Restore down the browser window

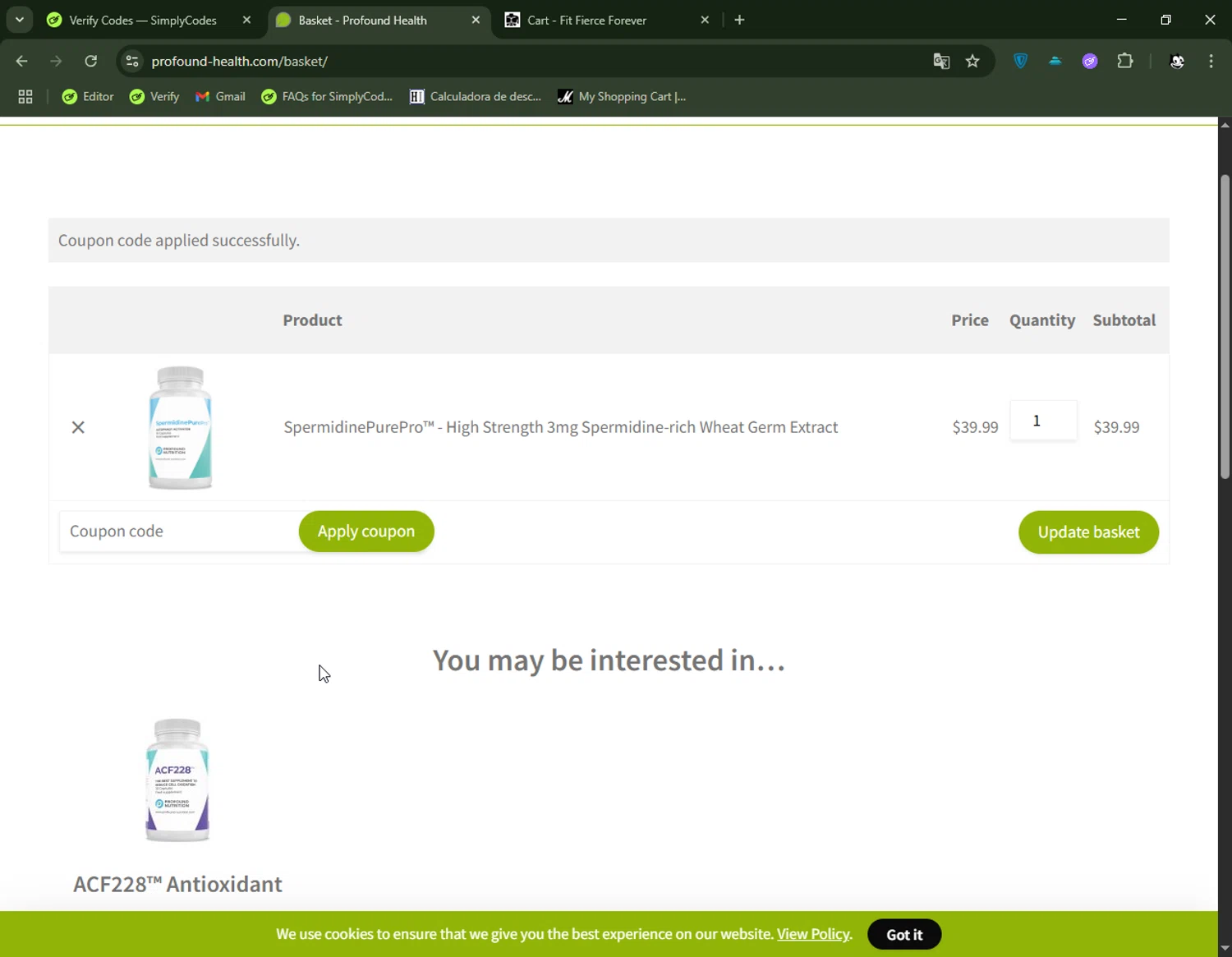pyautogui.click(x=1165, y=20)
